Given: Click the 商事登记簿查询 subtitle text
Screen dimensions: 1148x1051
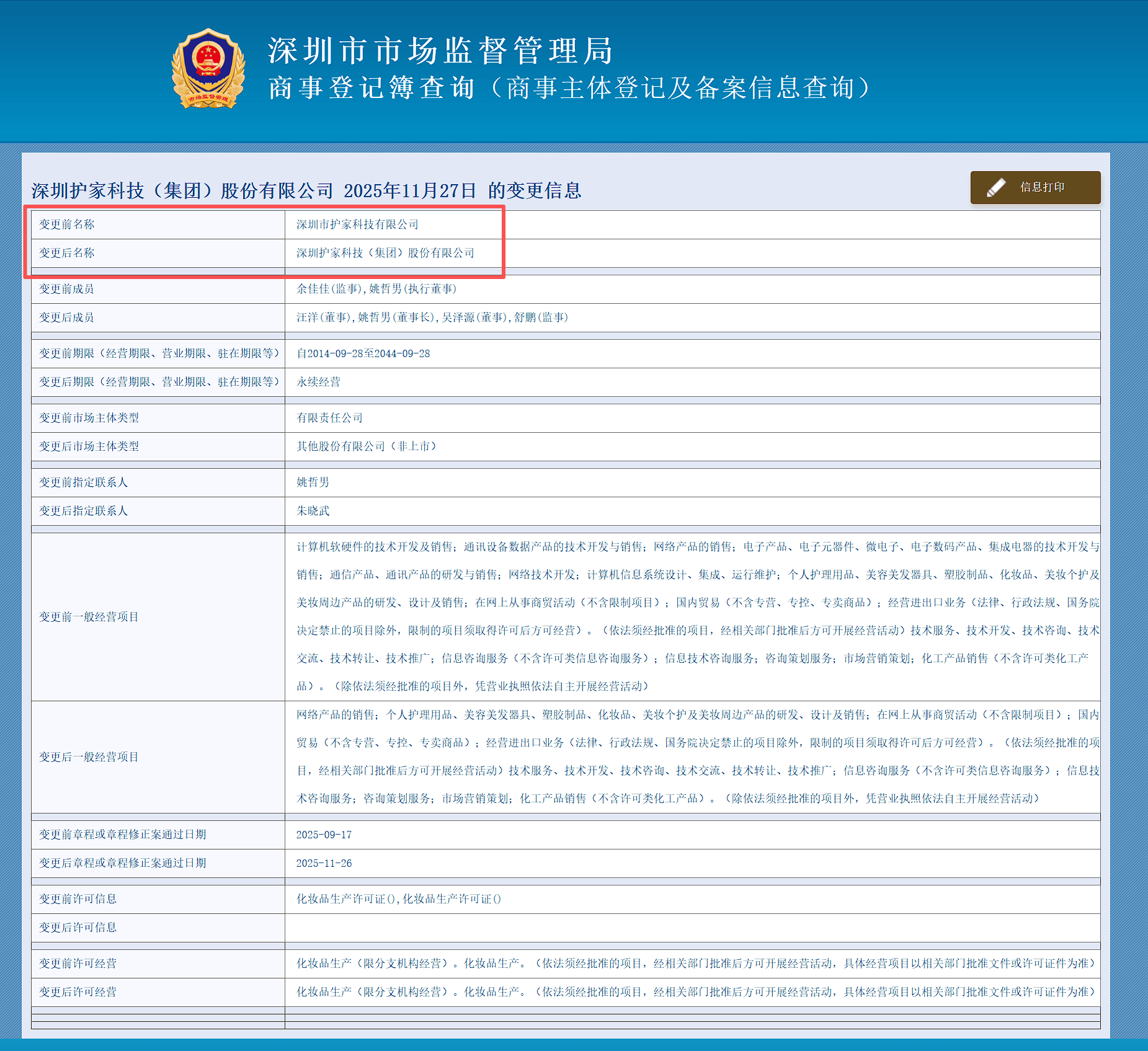Looking at the screenshot, I should click(x=371, y=88).
